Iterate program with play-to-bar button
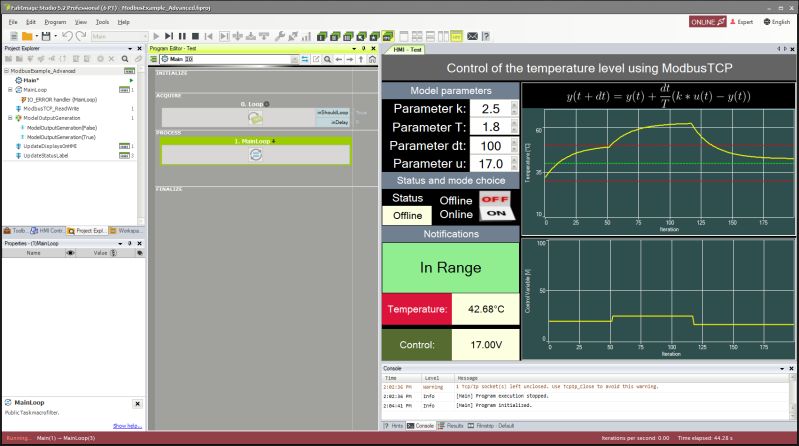The height and width of the screenshot is (446, 799). coord(169,36)
